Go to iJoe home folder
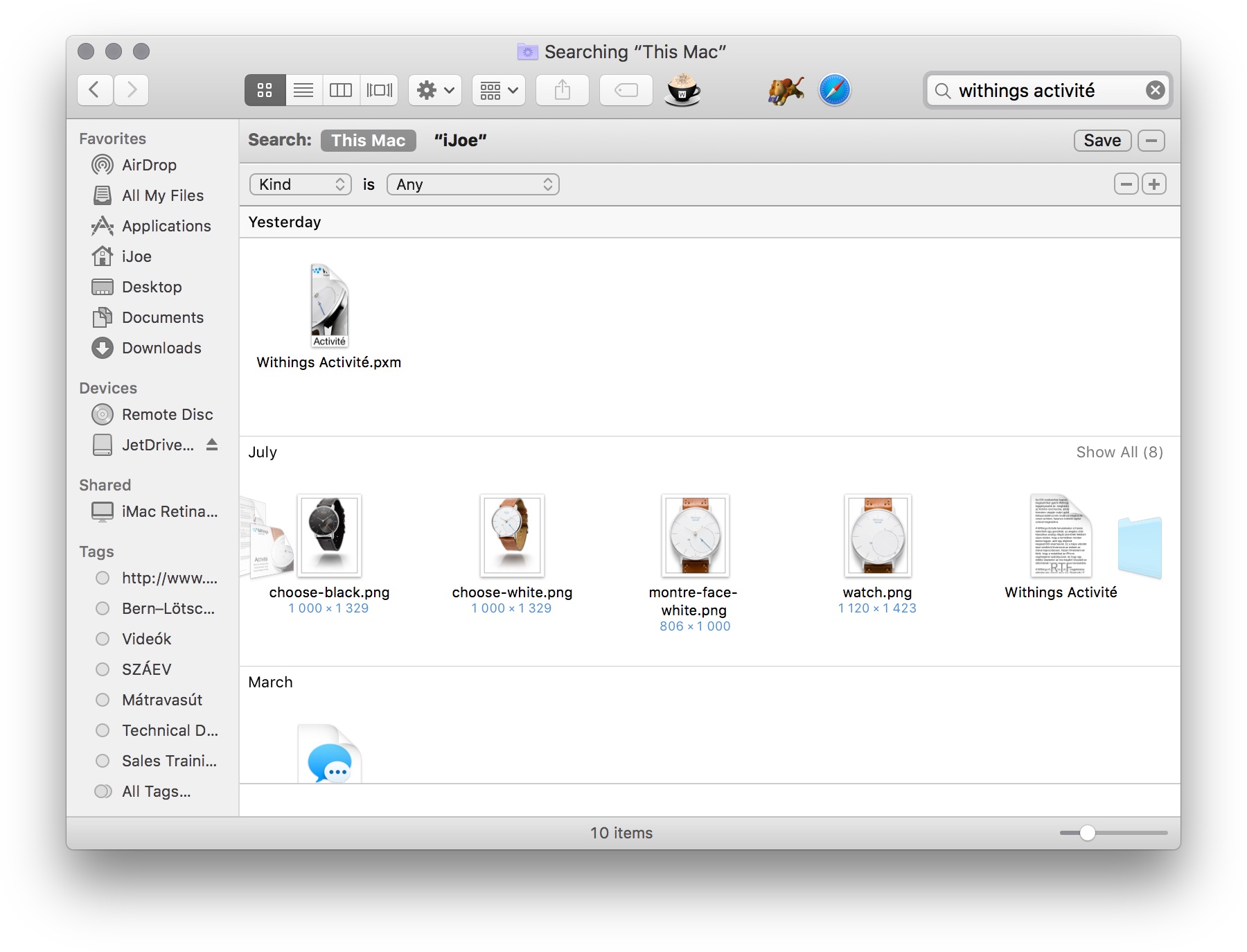The height and width of the screenshot is (952, 1247). pos(136,256)
